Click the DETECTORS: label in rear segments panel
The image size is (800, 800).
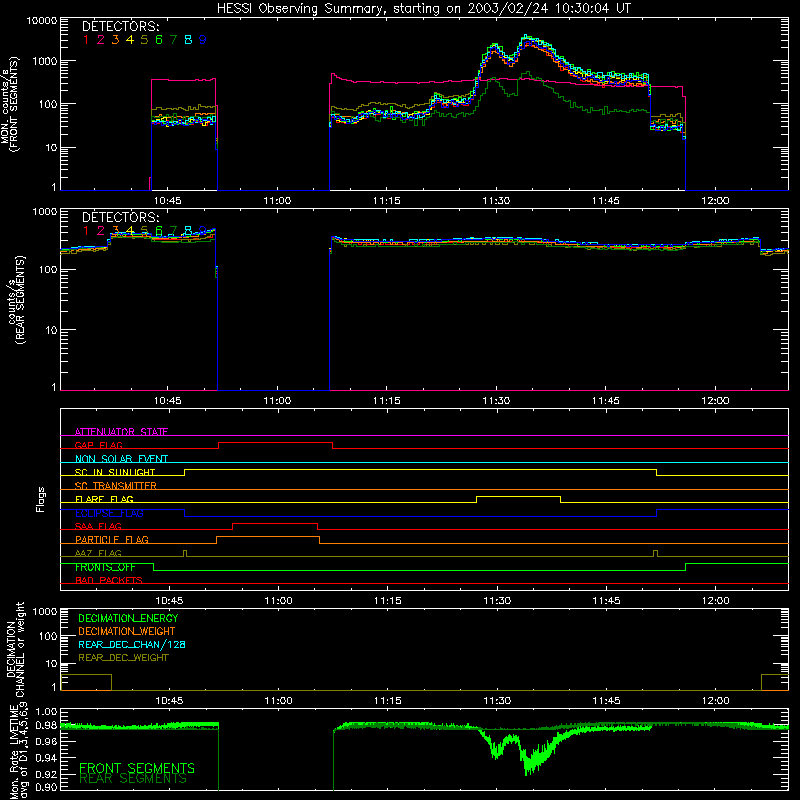click(121, 217)
